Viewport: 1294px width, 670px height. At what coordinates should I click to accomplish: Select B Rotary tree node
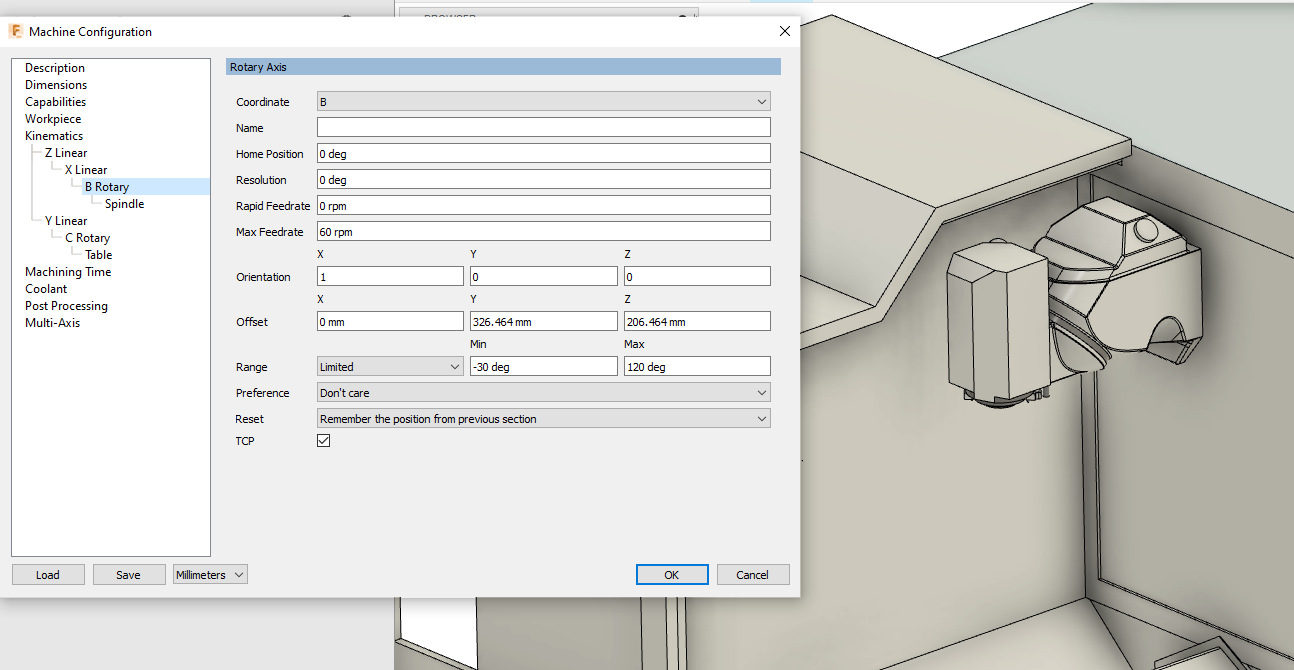tap(107, 187)
